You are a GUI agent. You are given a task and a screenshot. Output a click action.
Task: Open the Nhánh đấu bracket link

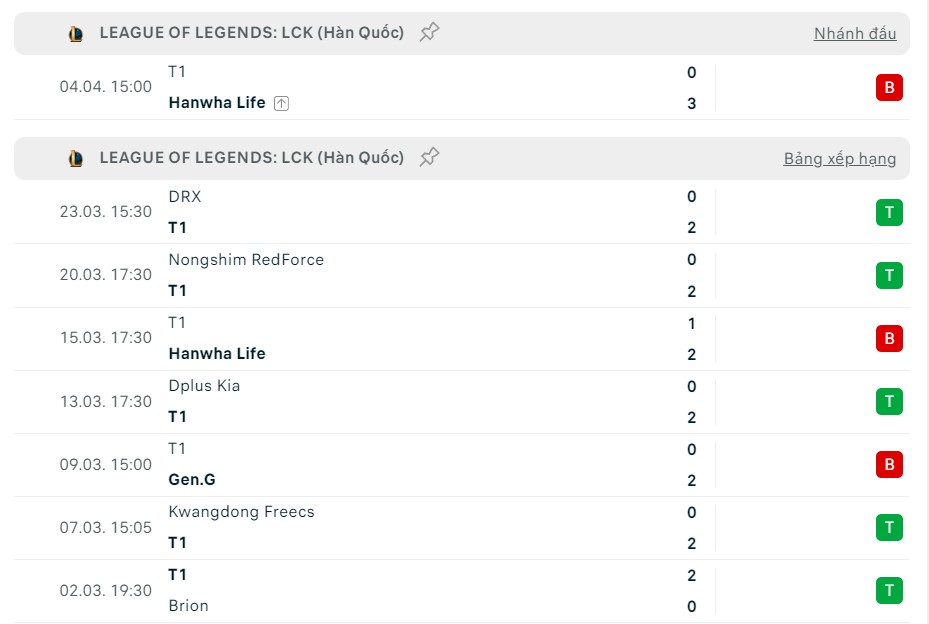(854, 34)
